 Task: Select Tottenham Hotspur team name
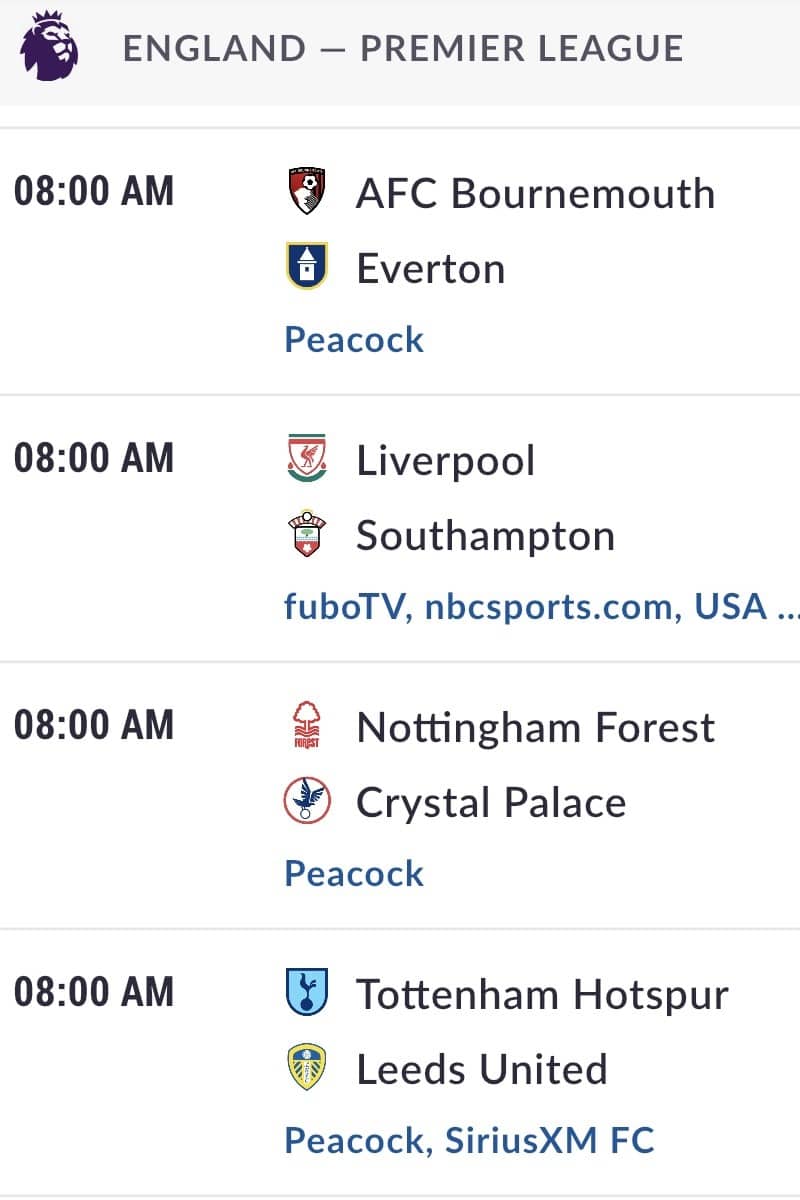(x=543, y=994)
